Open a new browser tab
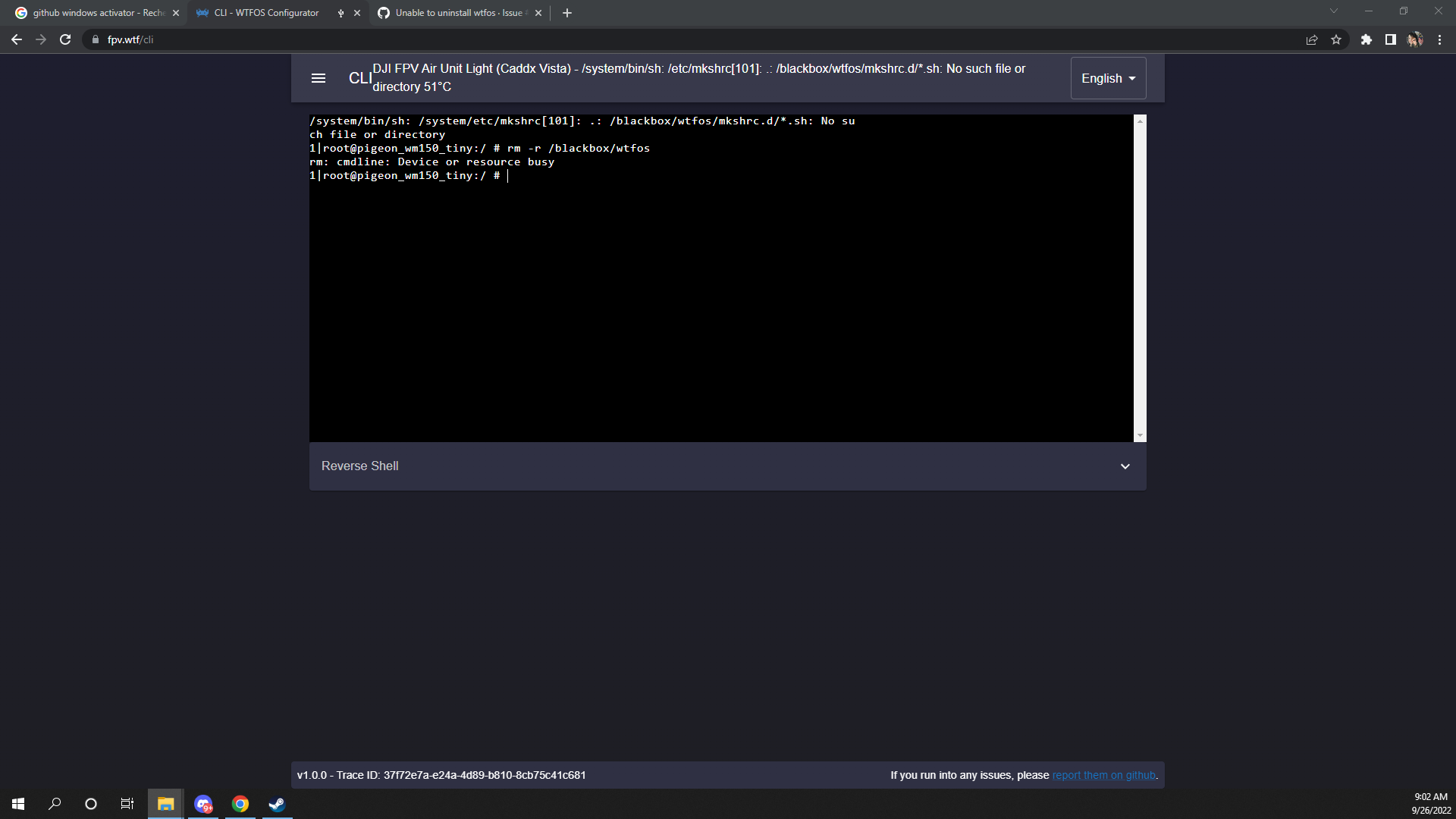 pyautogui.click(x=567, y=13)
